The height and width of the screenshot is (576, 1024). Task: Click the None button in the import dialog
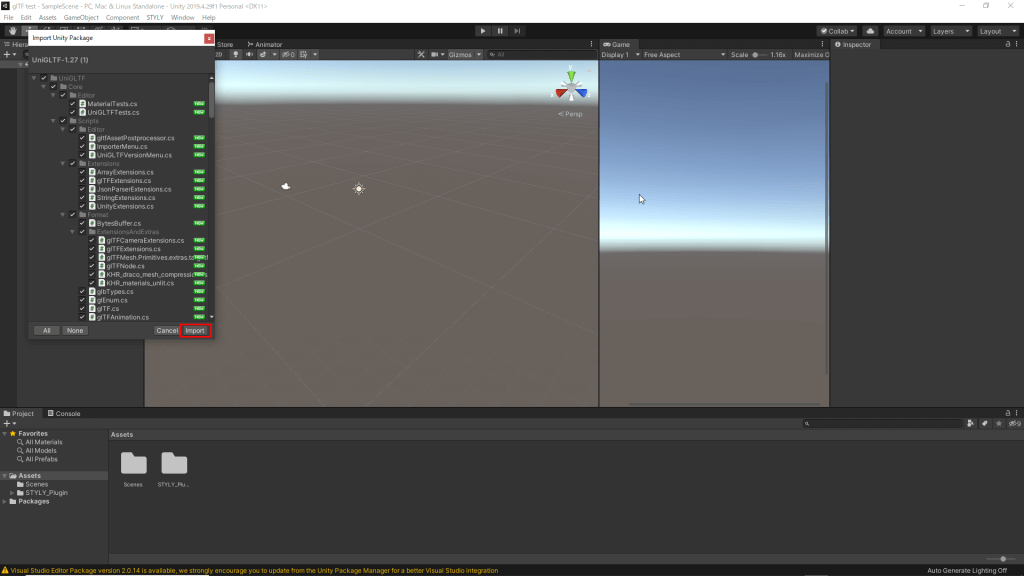74,330
